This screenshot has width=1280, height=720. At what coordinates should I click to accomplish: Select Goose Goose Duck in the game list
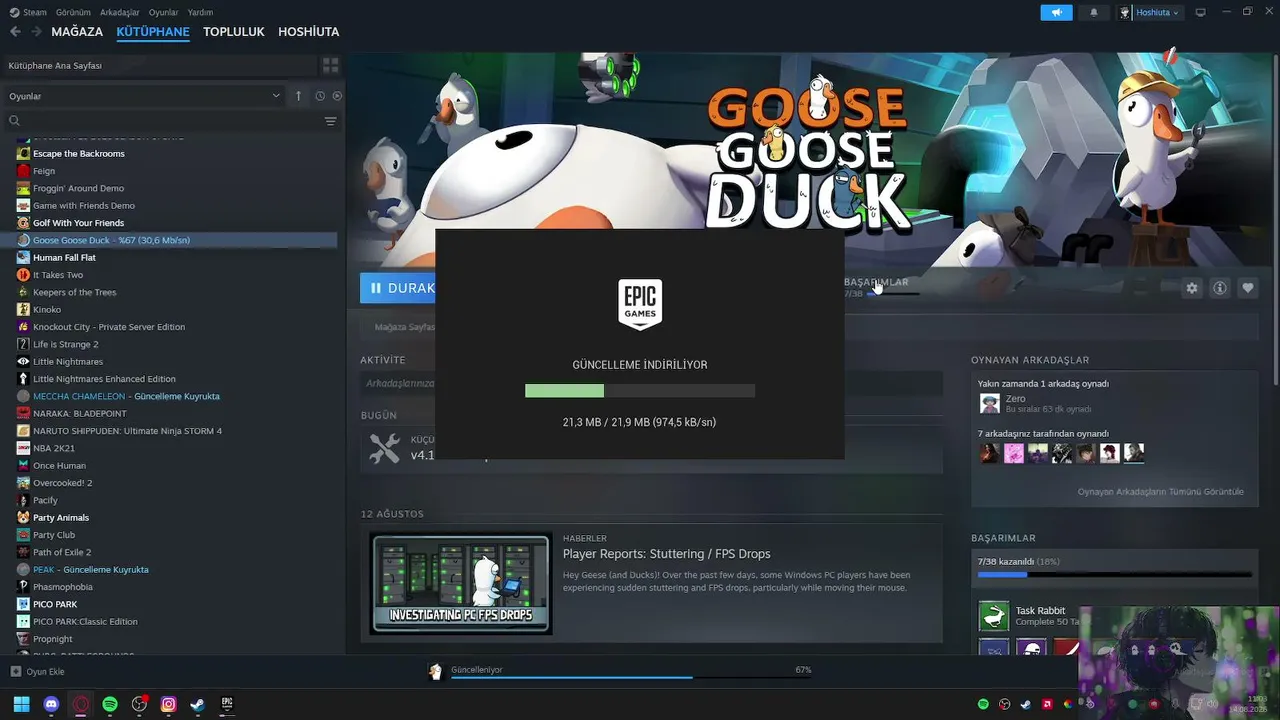pos(170,240)
